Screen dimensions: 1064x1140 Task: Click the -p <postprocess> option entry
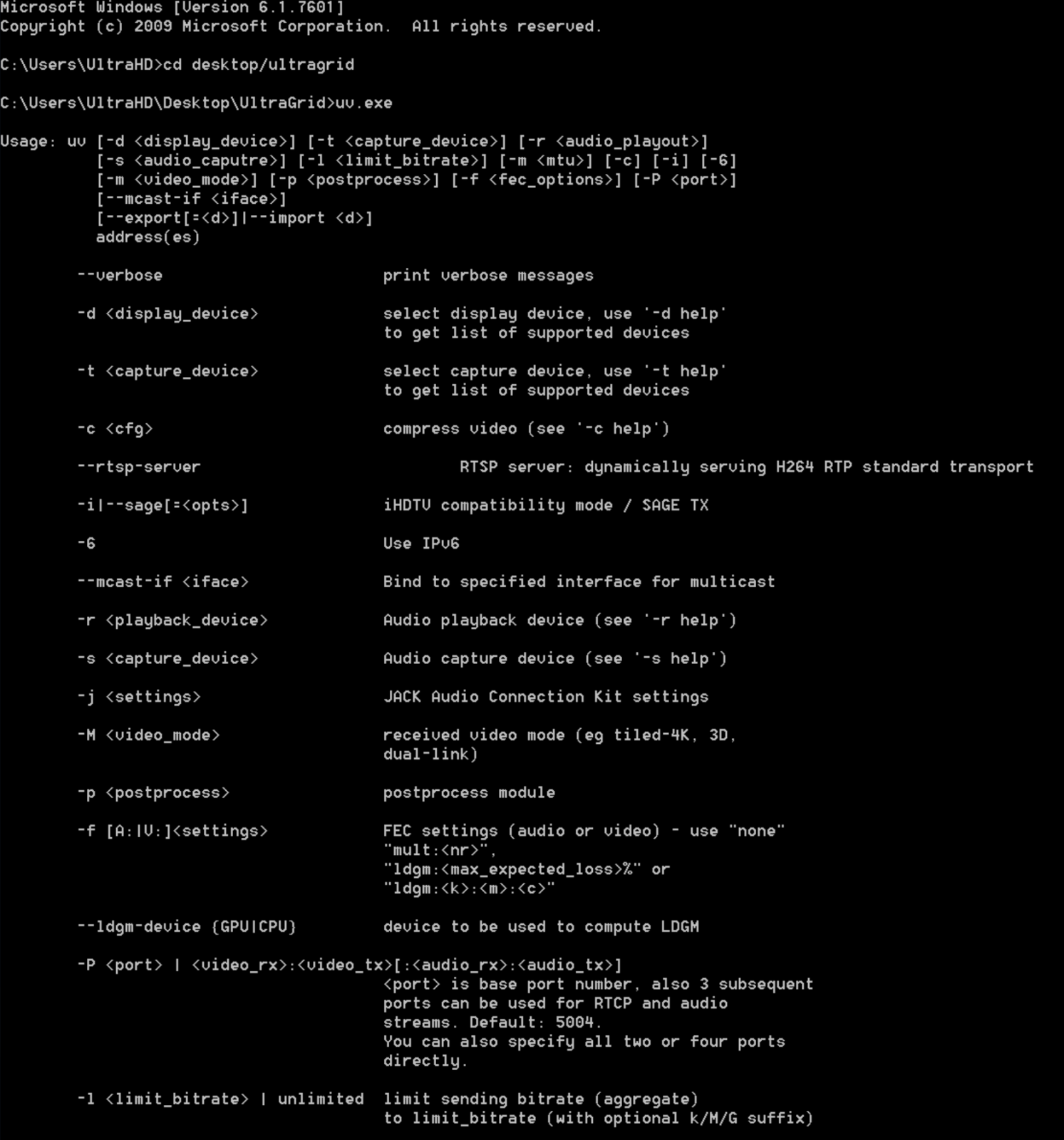tap(153, 793)
